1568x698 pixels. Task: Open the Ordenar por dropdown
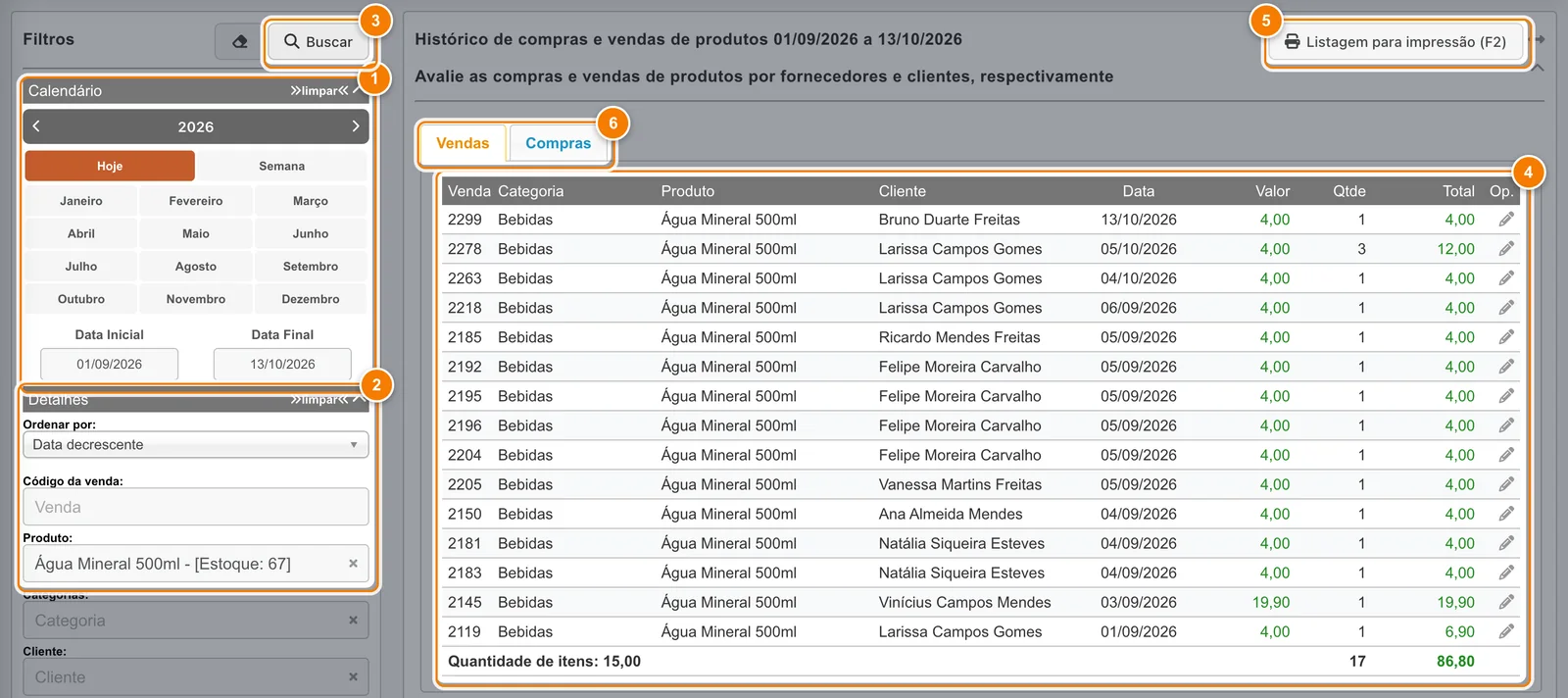pos(196,445)
